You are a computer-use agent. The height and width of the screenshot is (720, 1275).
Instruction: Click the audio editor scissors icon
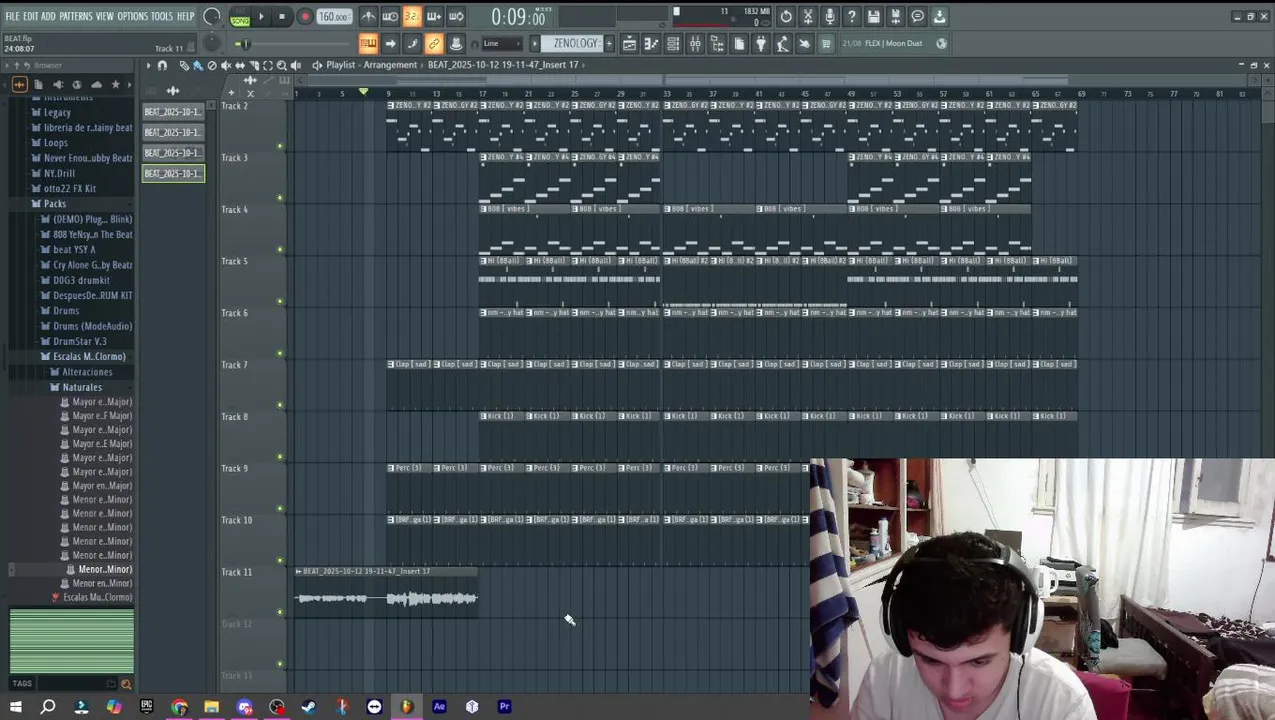tap(808, 17)
